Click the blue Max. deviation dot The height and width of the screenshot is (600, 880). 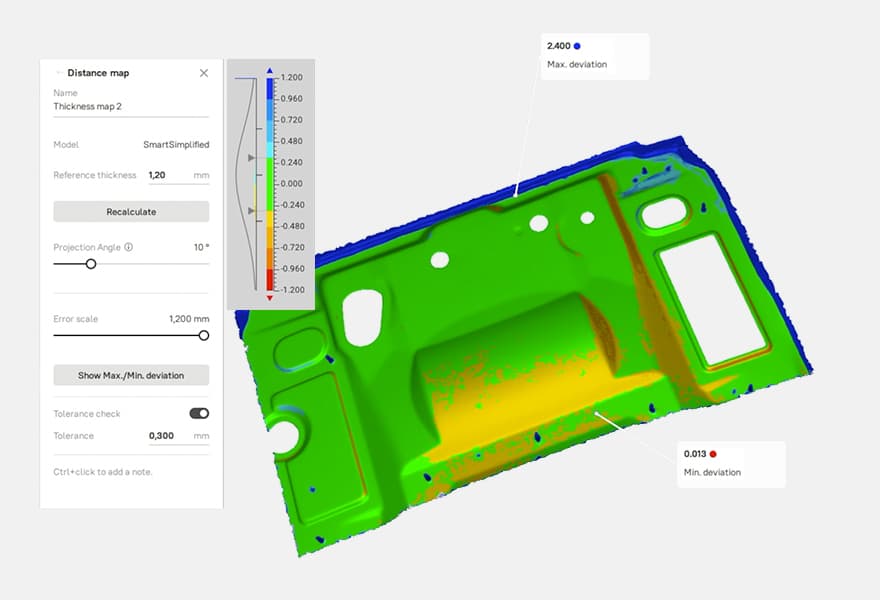[x=577, y=46]
